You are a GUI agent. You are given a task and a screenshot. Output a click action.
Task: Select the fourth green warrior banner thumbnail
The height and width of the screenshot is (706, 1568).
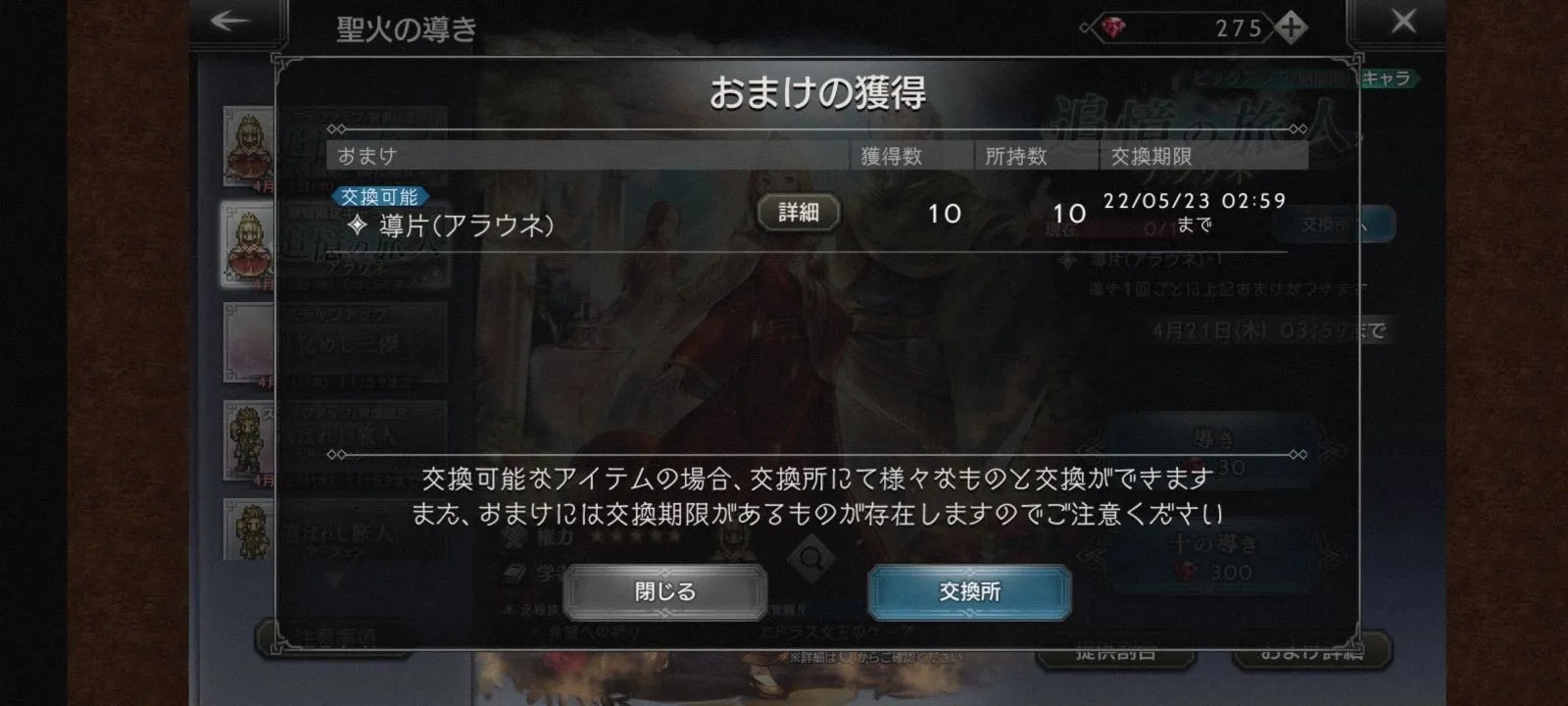(x=249, y=441)
